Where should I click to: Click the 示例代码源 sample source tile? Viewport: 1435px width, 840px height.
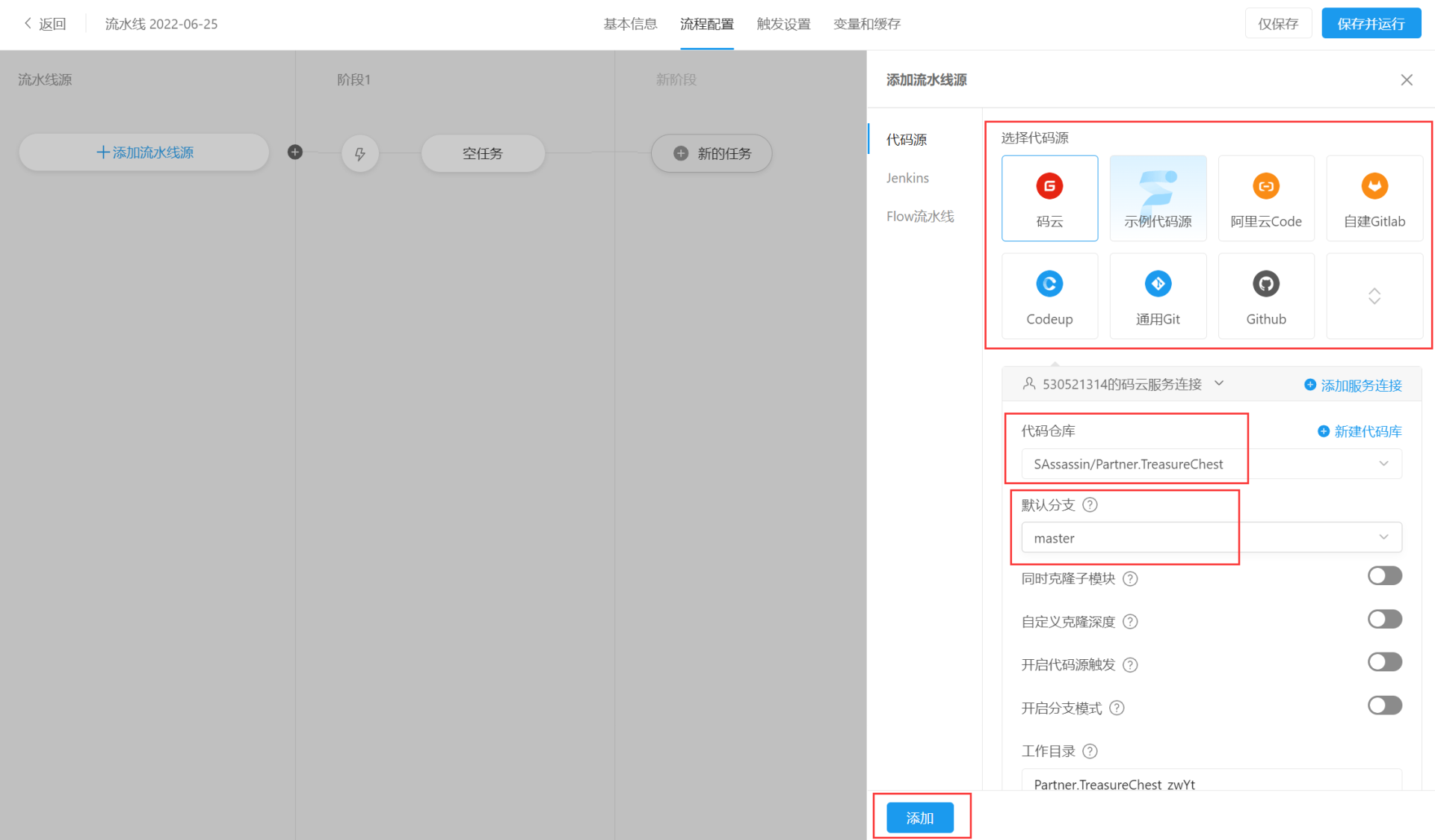1158,198
